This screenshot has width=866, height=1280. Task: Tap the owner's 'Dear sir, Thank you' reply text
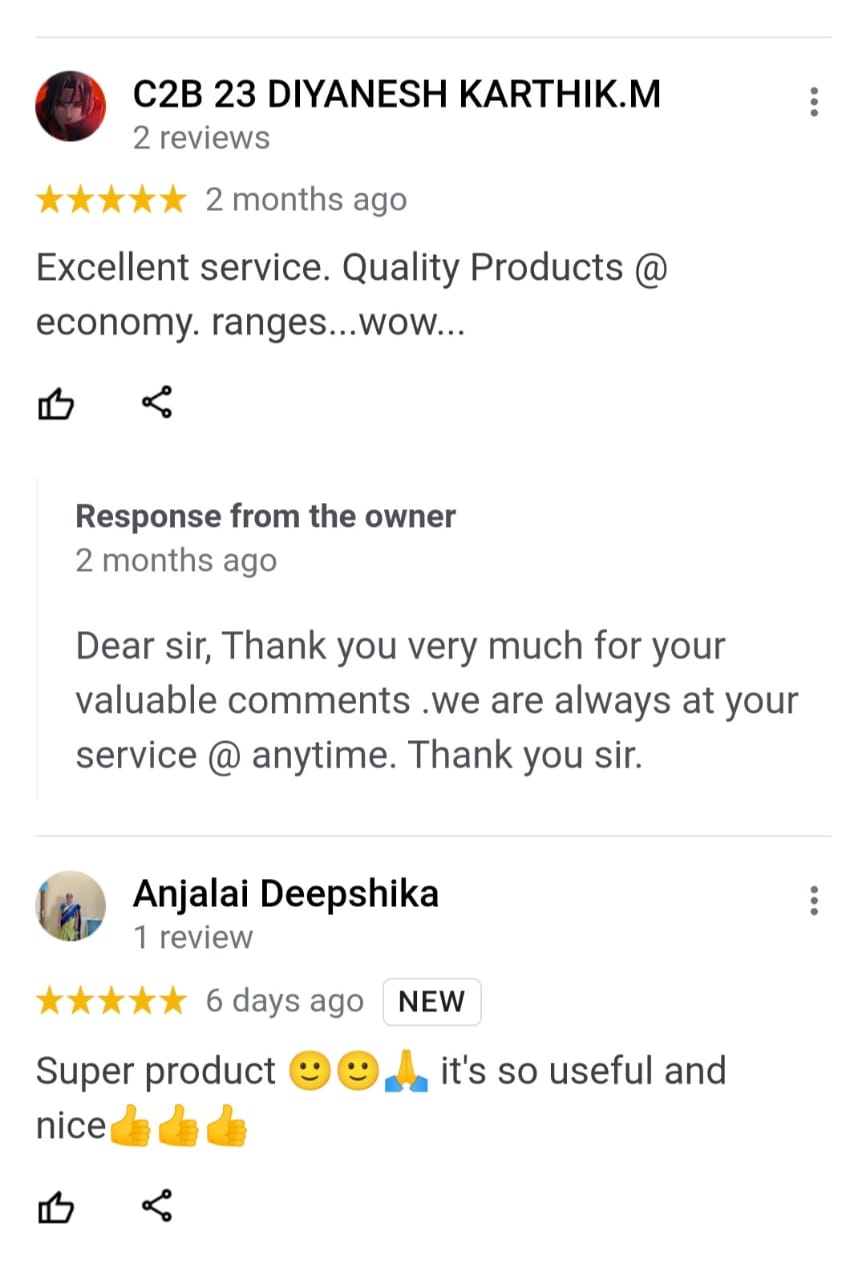tap(437, 701)
